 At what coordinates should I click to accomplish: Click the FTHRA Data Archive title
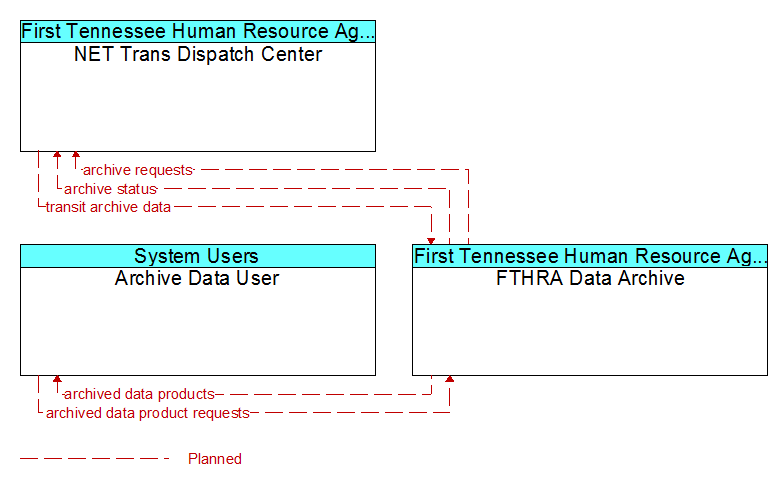pos(590,278)
